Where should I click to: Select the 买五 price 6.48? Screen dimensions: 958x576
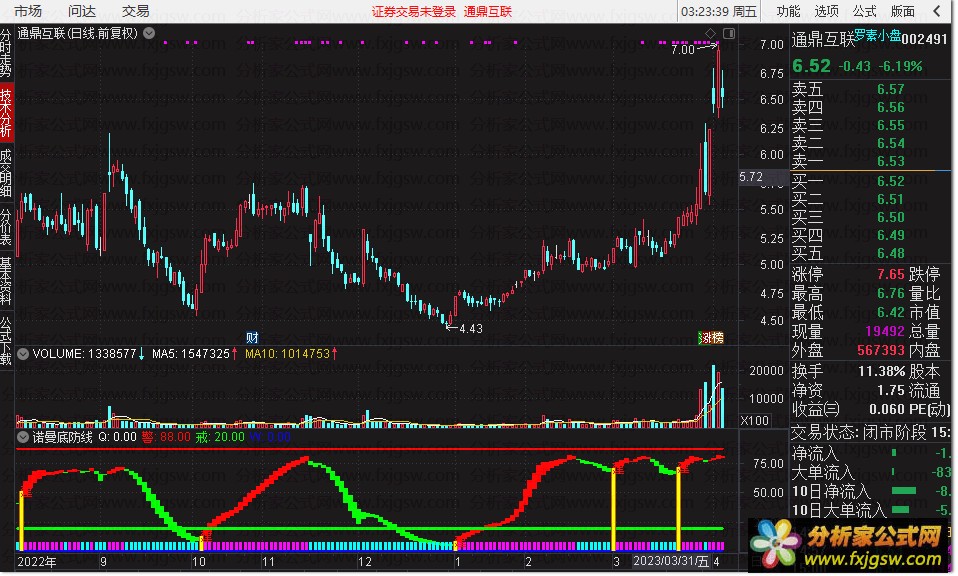point(891,253)
